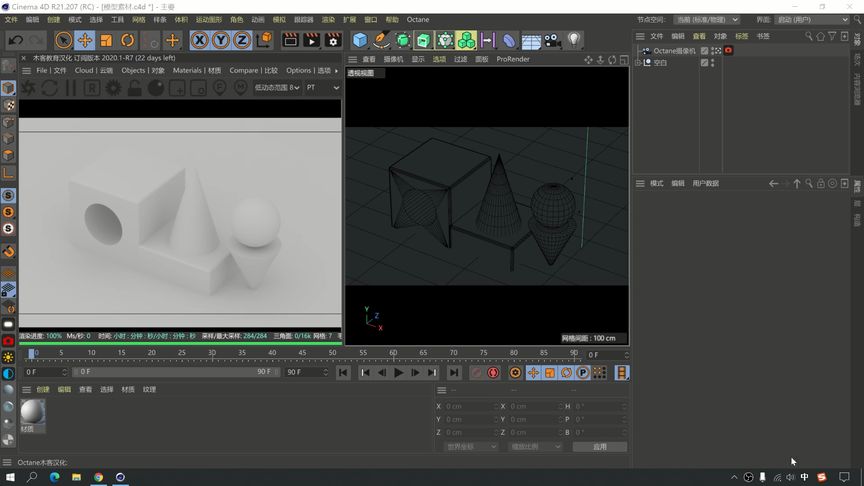Open the Light object icon
The width and height of the screenshot is (864, 486).
click(574, 40)
